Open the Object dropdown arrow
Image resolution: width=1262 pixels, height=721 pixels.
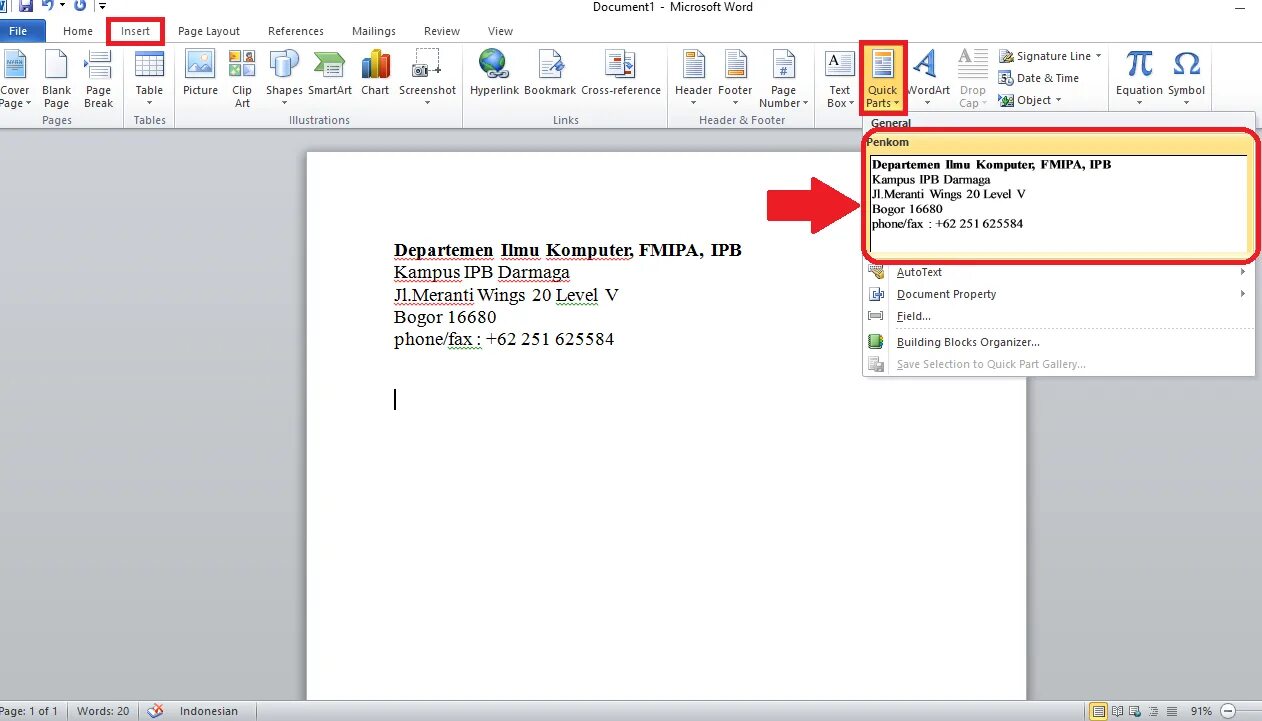pyautogui.click(x=1058, y=100)
